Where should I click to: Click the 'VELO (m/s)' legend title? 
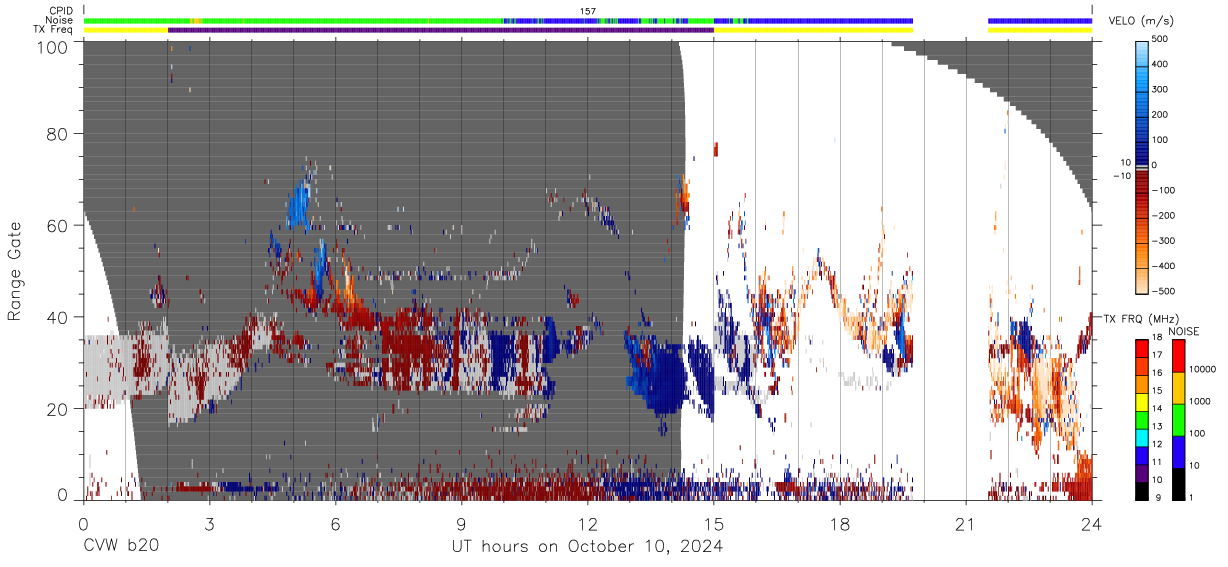click(1141, 21)
